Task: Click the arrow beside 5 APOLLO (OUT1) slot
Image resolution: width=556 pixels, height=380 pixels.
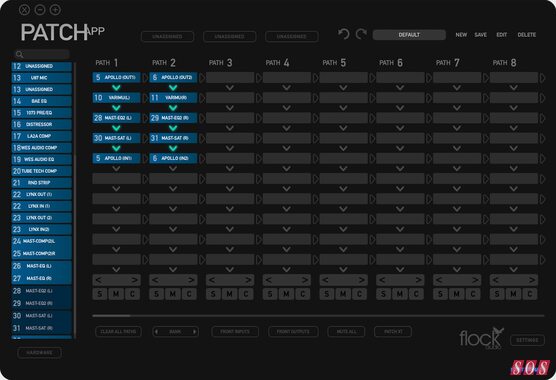Action: (145, 78)
